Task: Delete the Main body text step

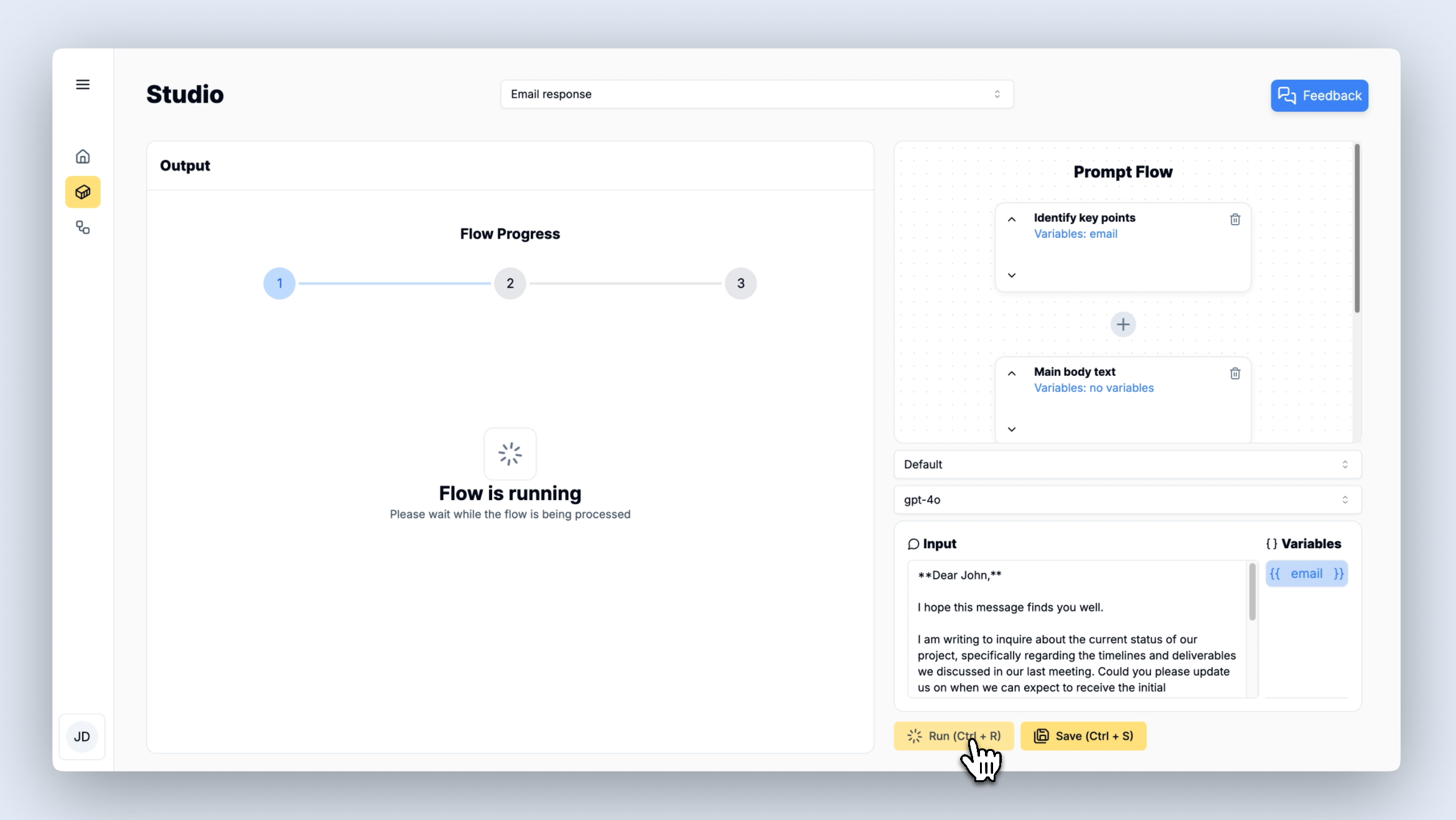Action: pos(1235,373)
